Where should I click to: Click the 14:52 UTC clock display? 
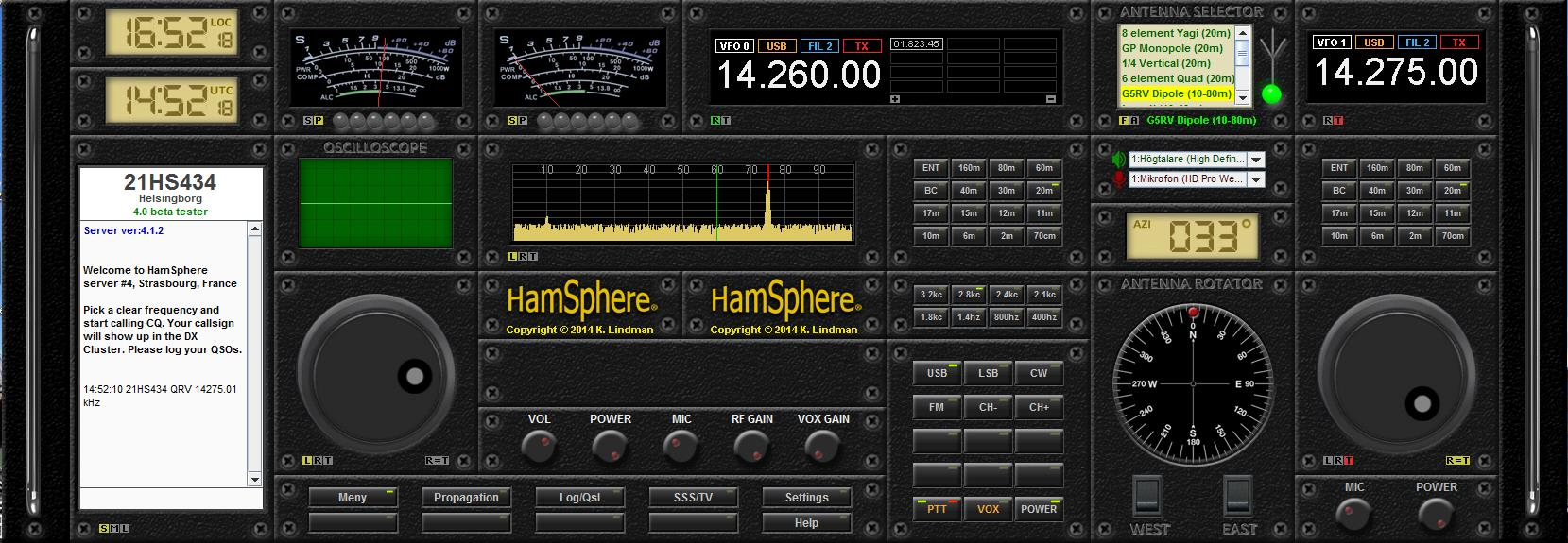pos(171,100)
